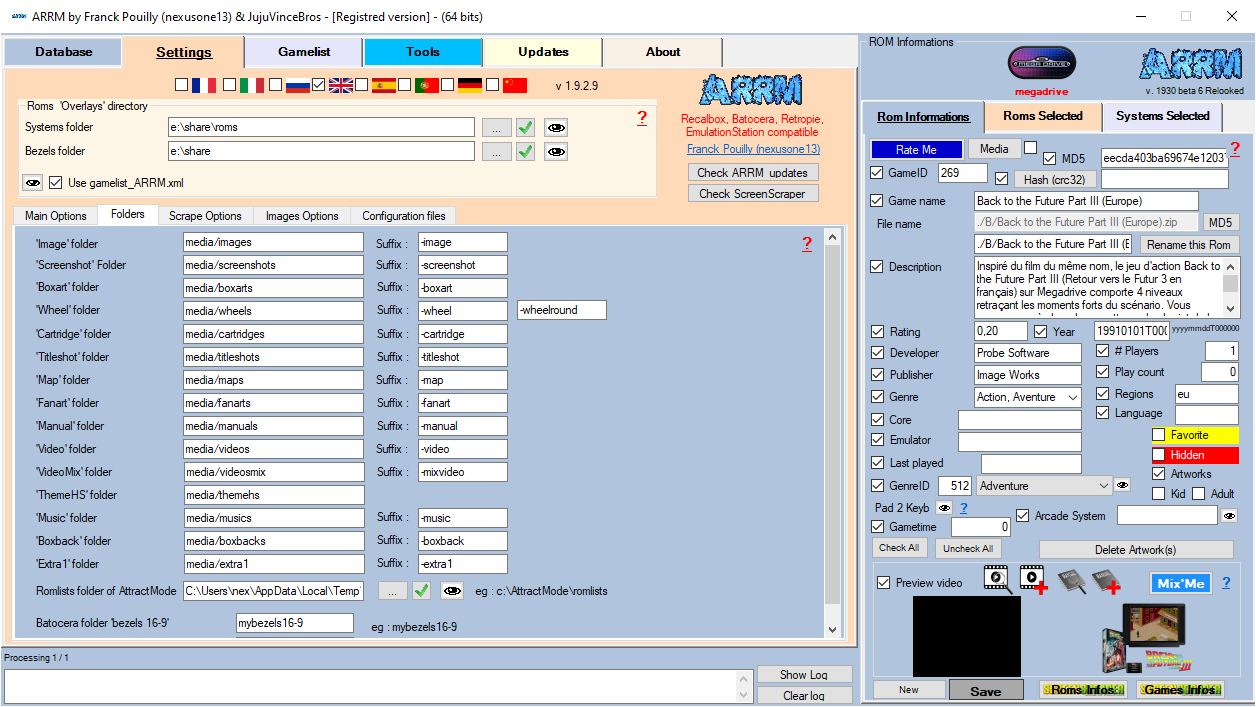The image size is (1256, 707).
Task: Click the Check ScreenScraper button
Action: (752, 194)
